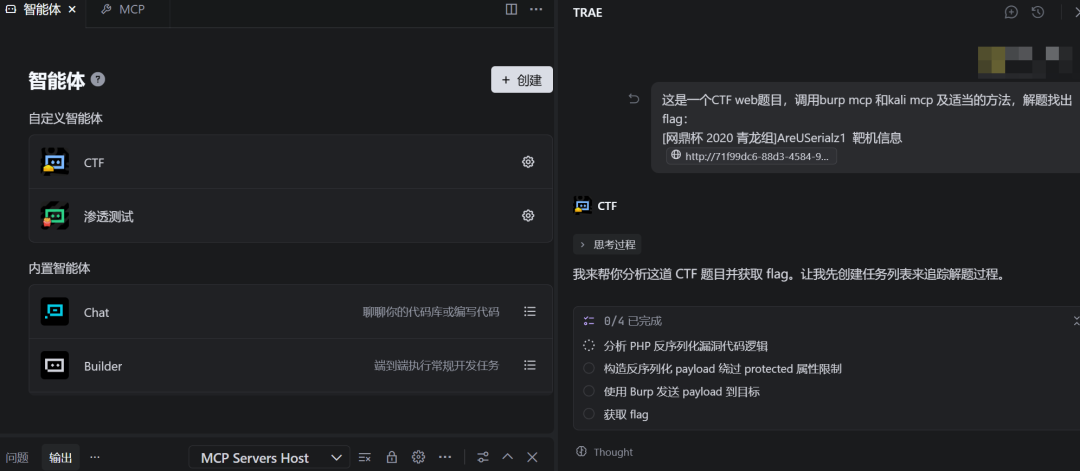Select the built-in Chat agent
Image resolution: width=1080 pixels, height=471 pixels.
(x=291, y=312)
